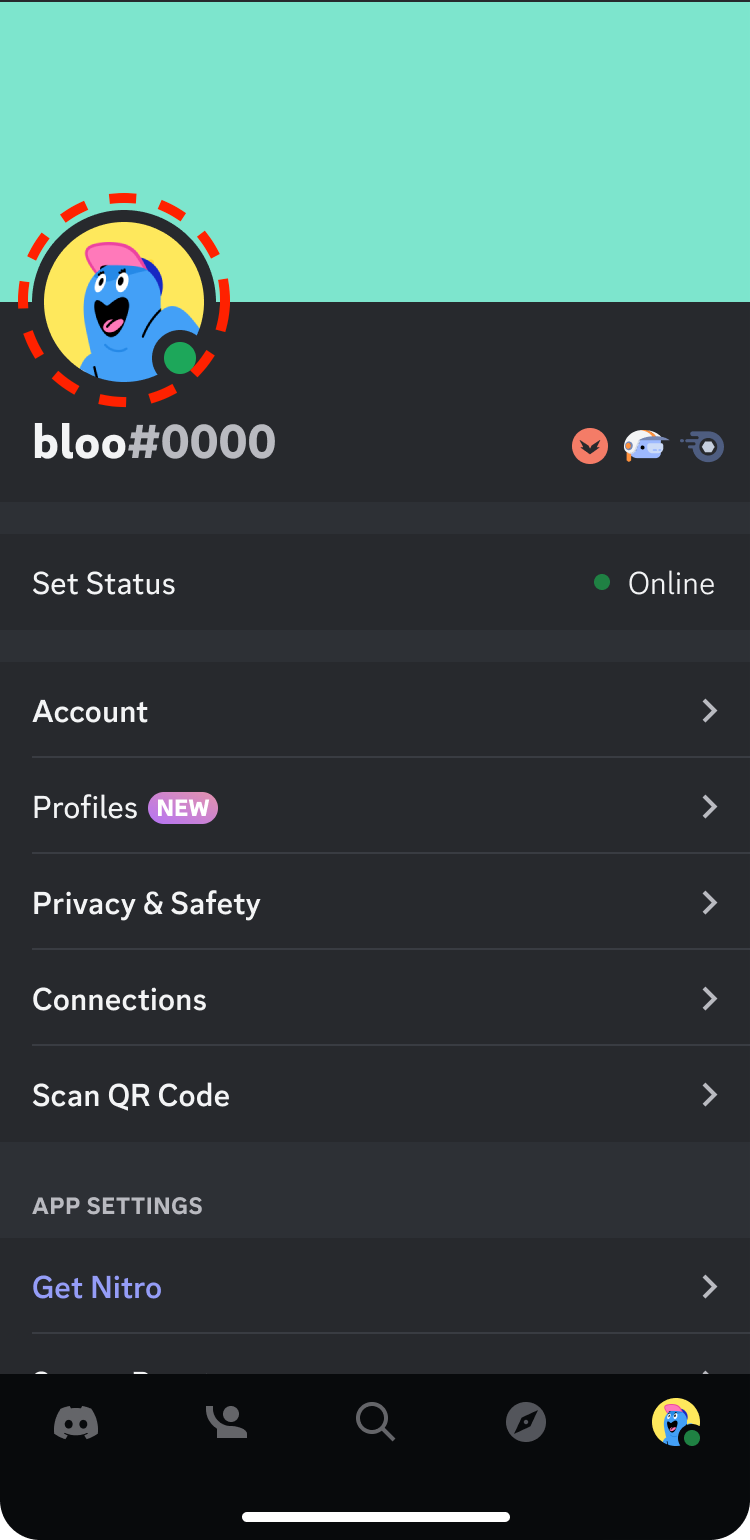Open the Friends tab icon
Image resolution: width=750 pixels, height=1540 pixels.
pos(226,1421)
